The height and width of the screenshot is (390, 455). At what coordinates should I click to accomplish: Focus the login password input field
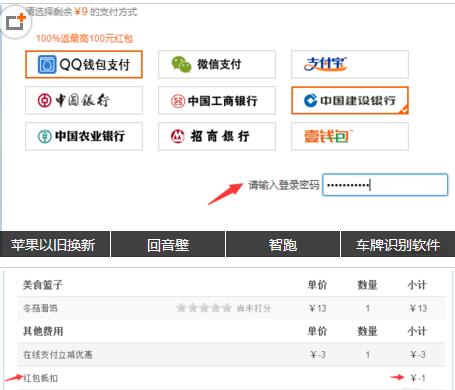(x=385, y=185)
